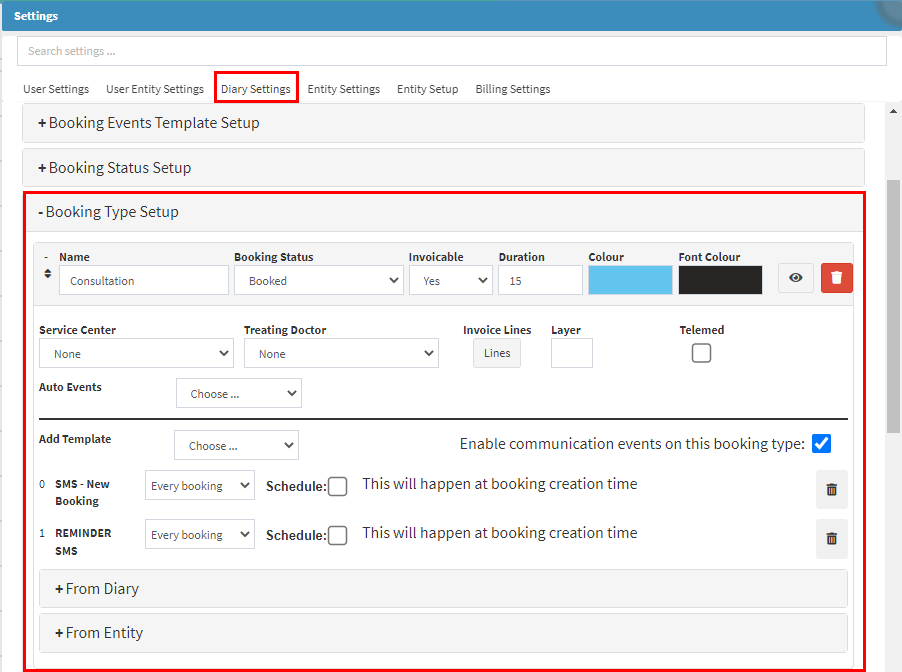Open the Entity Setup tab
902x672 pixels.
click(427, 89)
